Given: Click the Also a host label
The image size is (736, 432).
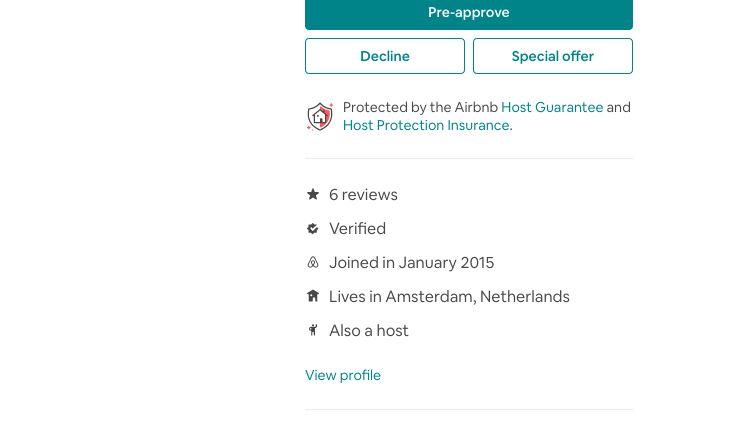Looking at the screenshot, I should [x=368, y=331].
